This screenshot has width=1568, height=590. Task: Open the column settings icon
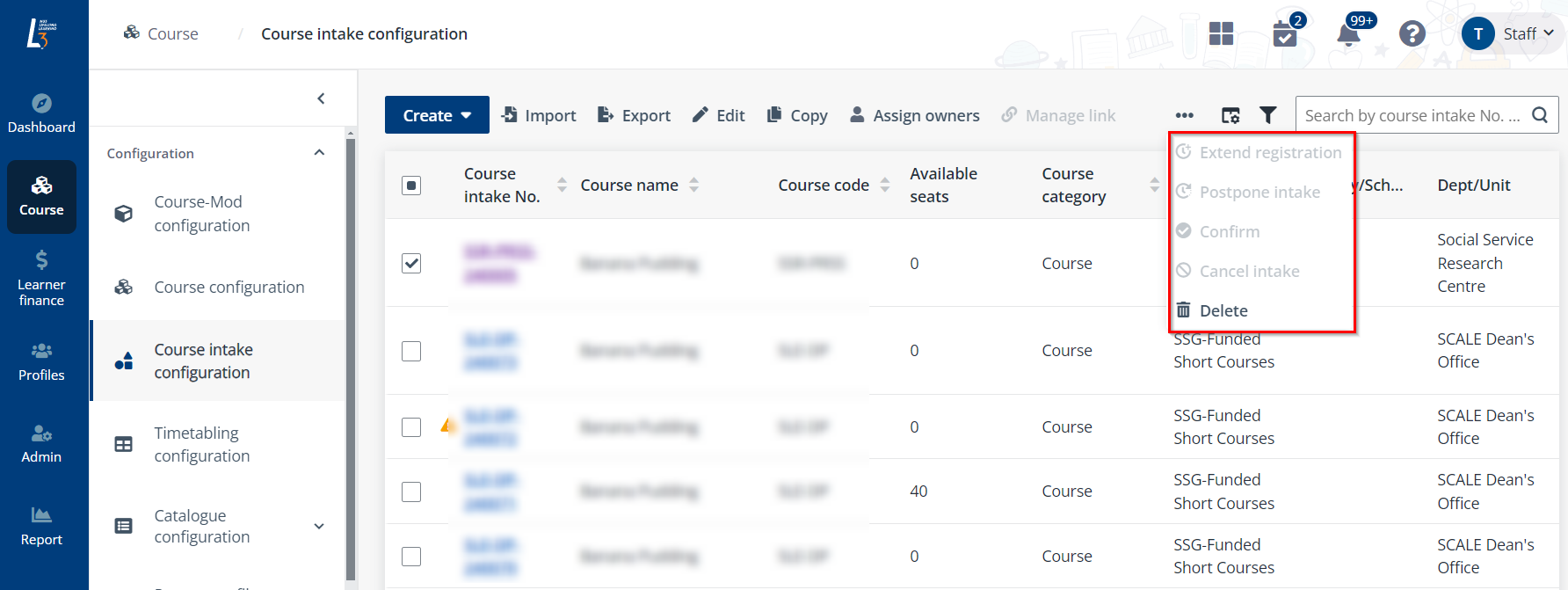[1230, 115]
